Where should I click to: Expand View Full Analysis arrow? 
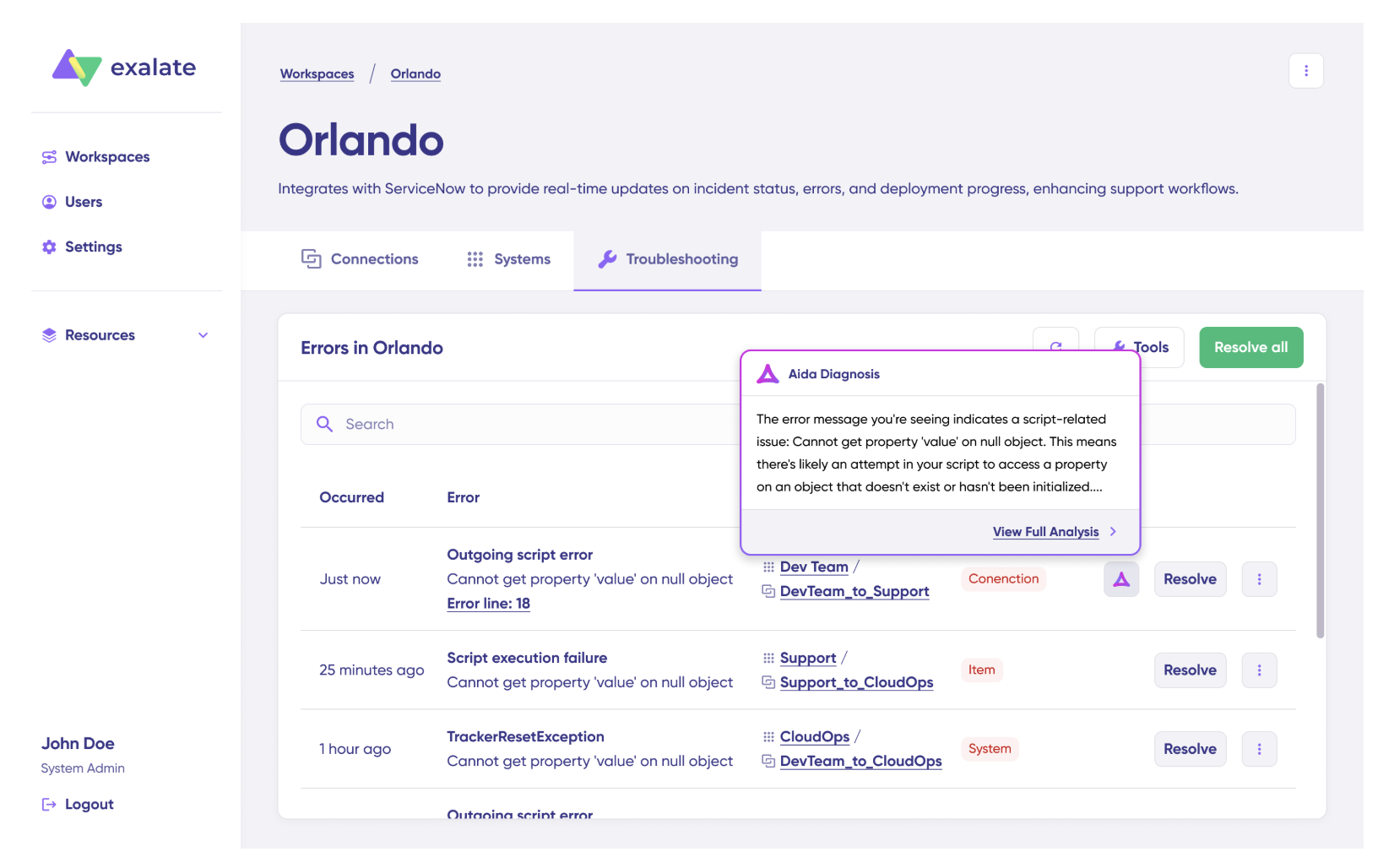[1113, 532]
